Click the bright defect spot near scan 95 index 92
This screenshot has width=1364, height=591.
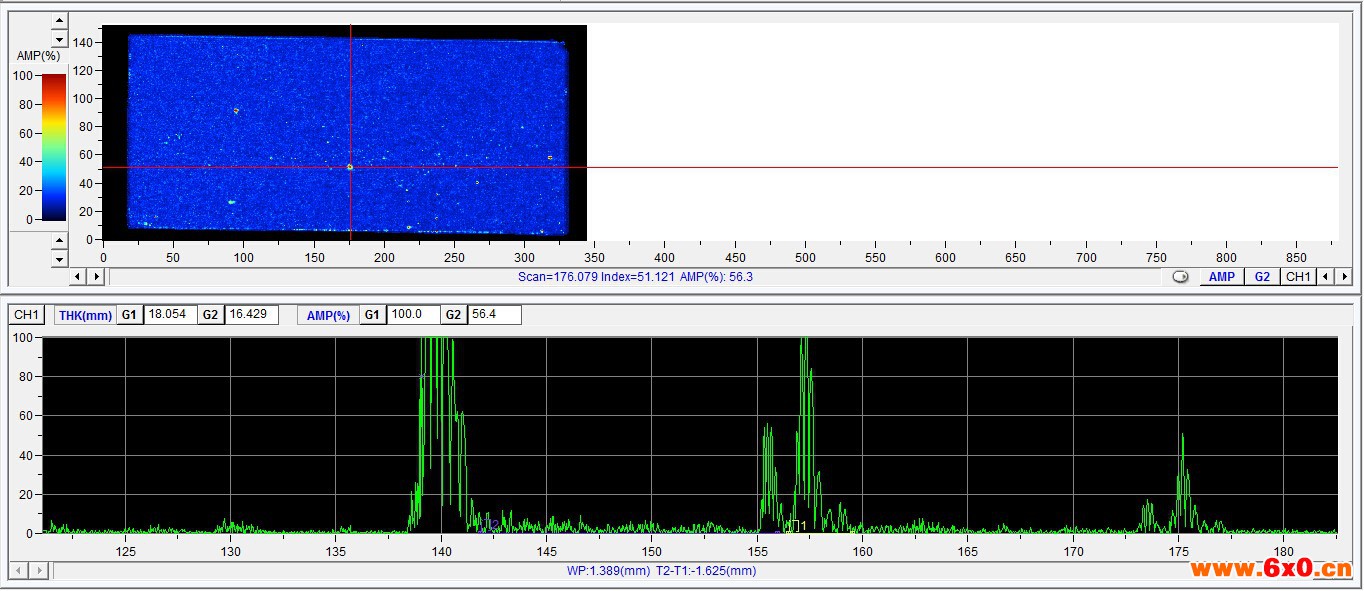236,111
